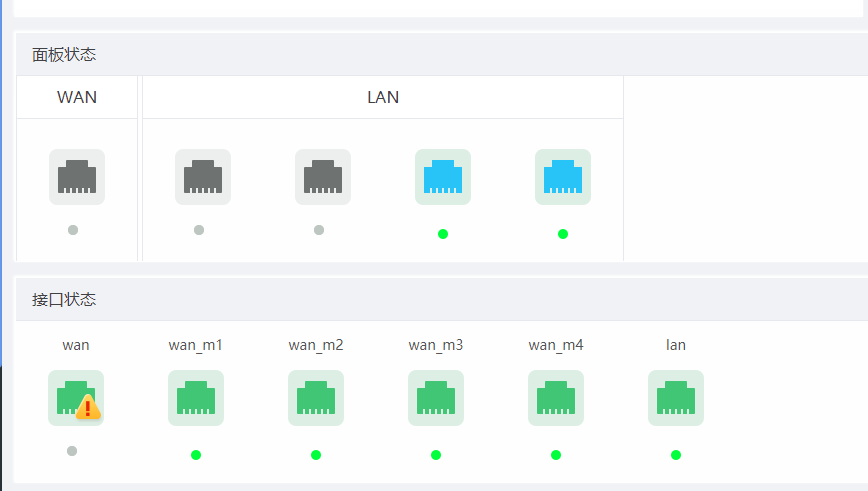Click the LAN column heading
The image size is (868, 491).
tap(383, 97)
